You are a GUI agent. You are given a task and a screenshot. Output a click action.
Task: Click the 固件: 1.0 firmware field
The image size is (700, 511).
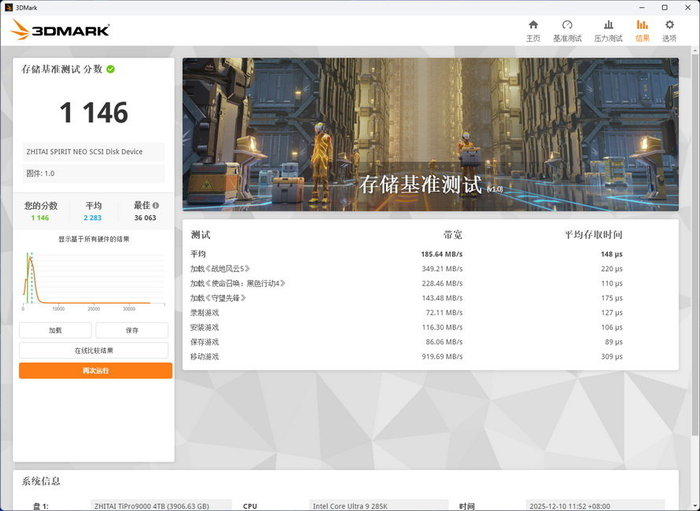click(x=94, y=174)
